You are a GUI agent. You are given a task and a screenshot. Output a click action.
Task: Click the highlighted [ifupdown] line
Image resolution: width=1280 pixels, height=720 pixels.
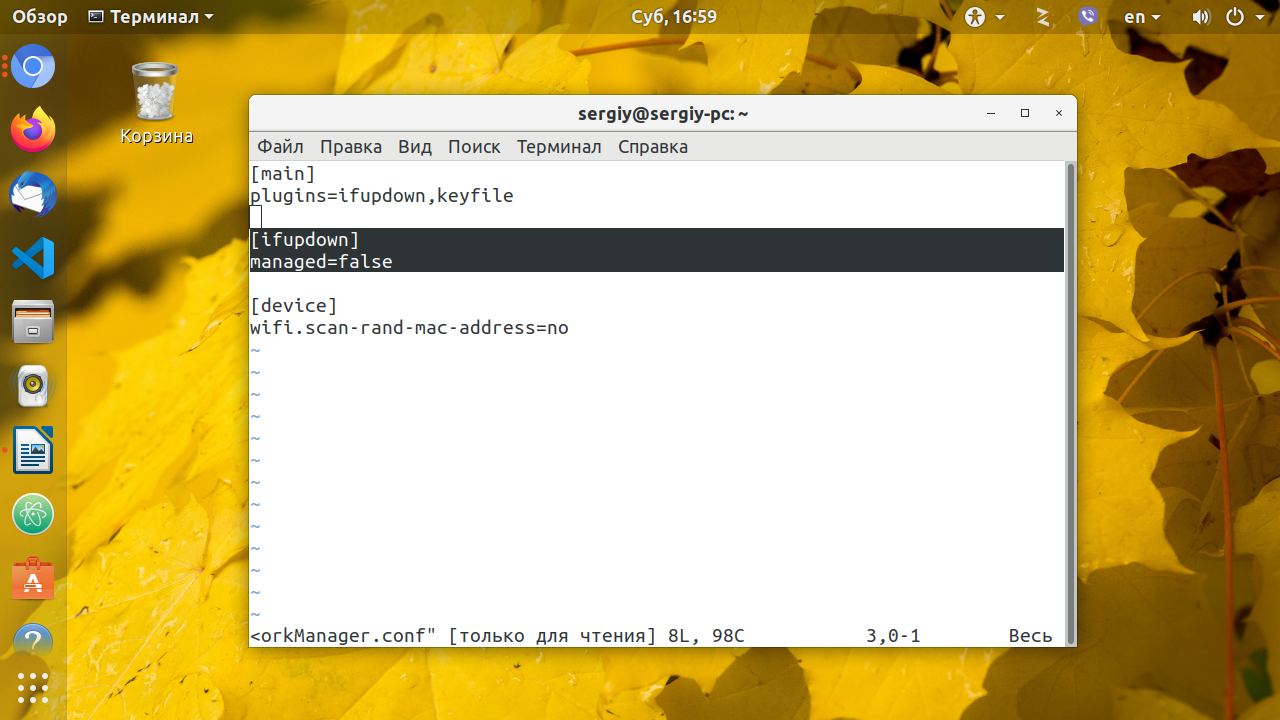coord(305,240)
